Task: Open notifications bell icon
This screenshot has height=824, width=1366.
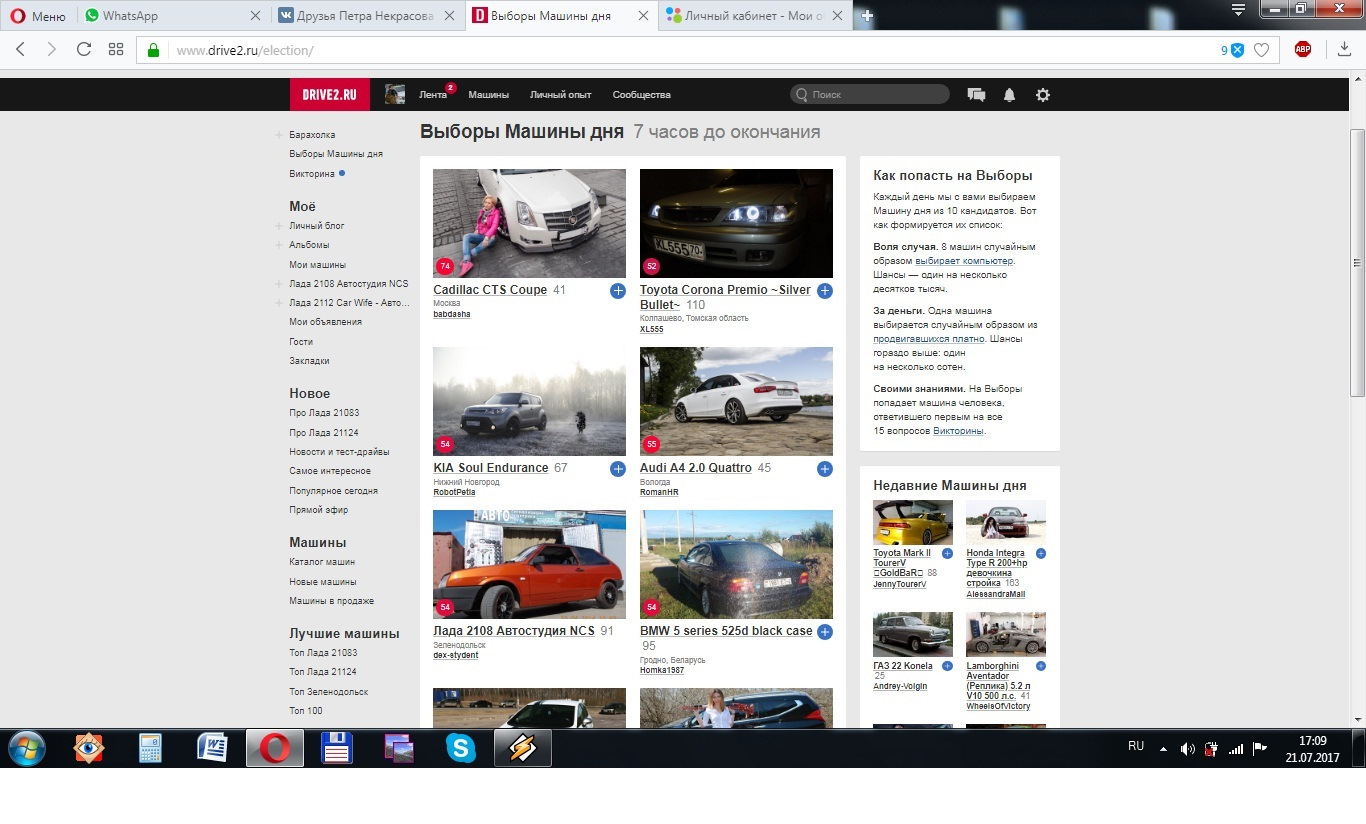Action: pyautogui.click(x=1009, y=95)
